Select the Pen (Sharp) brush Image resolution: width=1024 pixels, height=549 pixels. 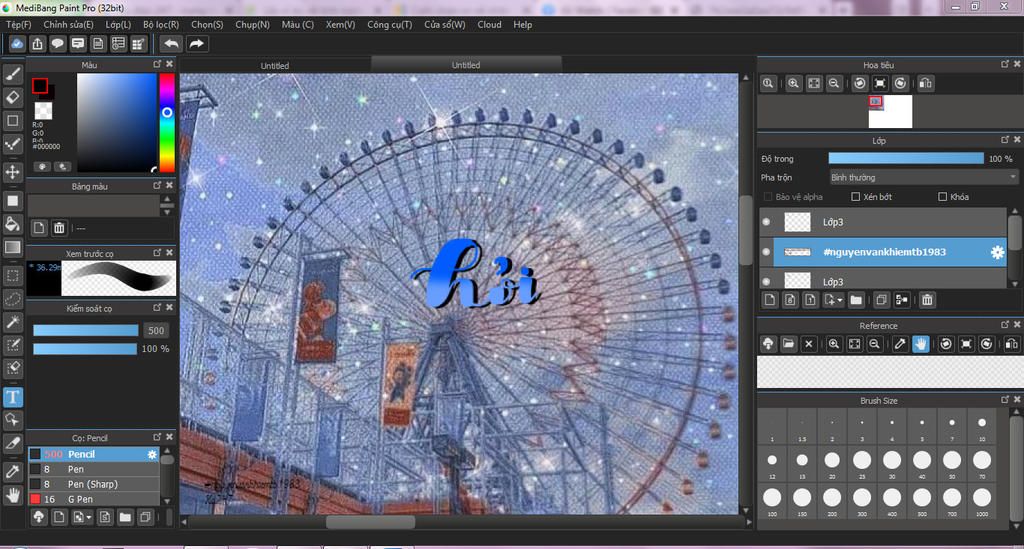click(93, 484)
